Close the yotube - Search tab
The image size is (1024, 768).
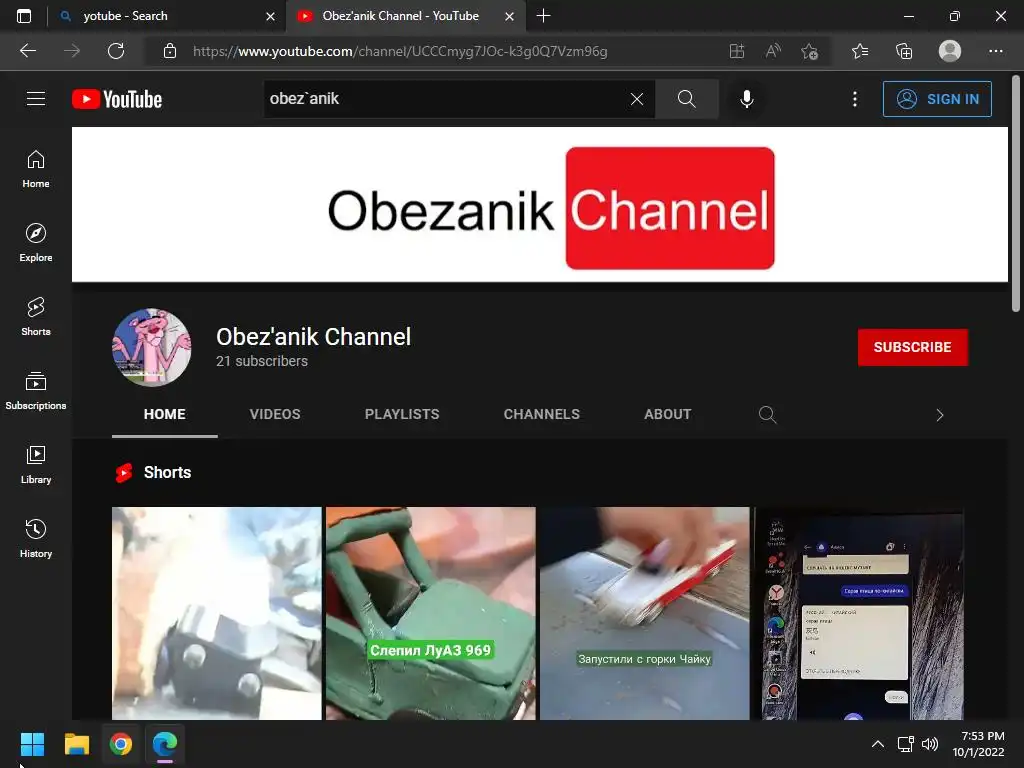click(x=270, y=16)
